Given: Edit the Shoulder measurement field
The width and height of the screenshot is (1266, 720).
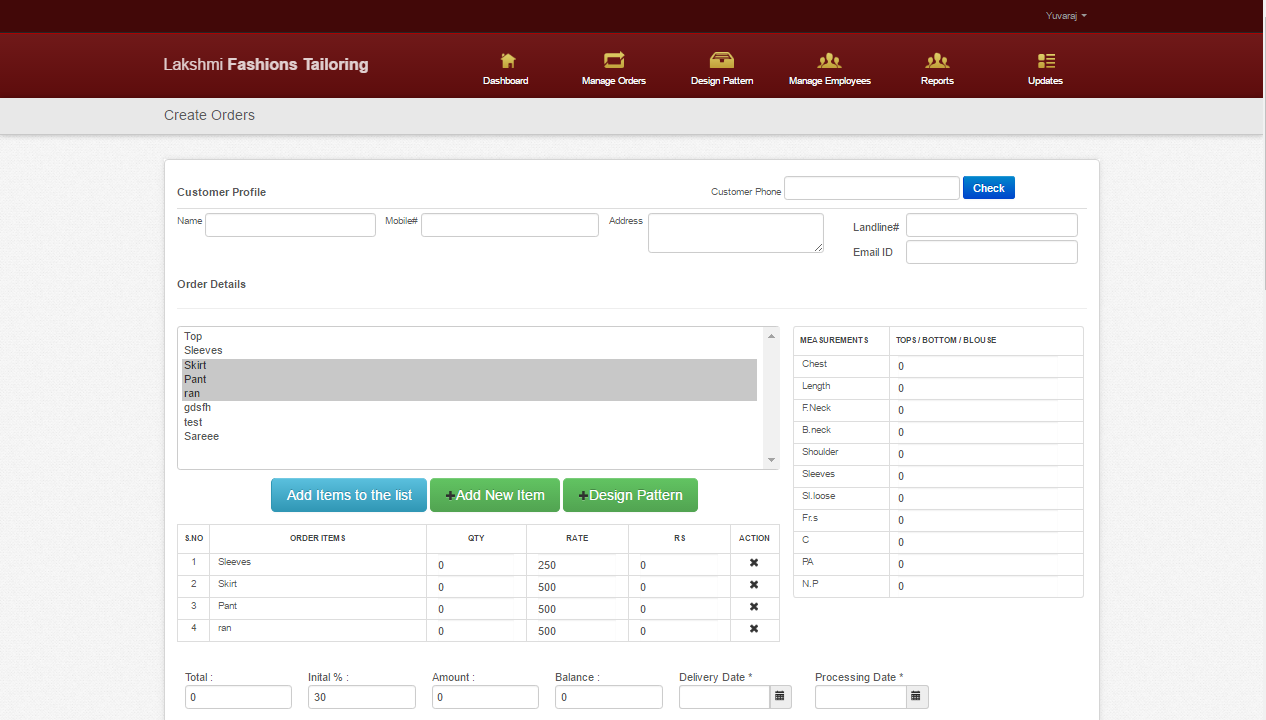Looking at the screenshot, I should coord(976,455).
